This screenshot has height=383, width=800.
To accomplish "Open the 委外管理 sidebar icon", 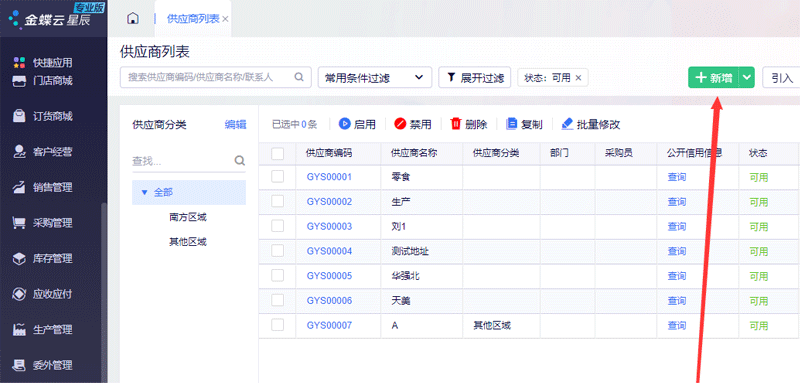I will [19, 365].
